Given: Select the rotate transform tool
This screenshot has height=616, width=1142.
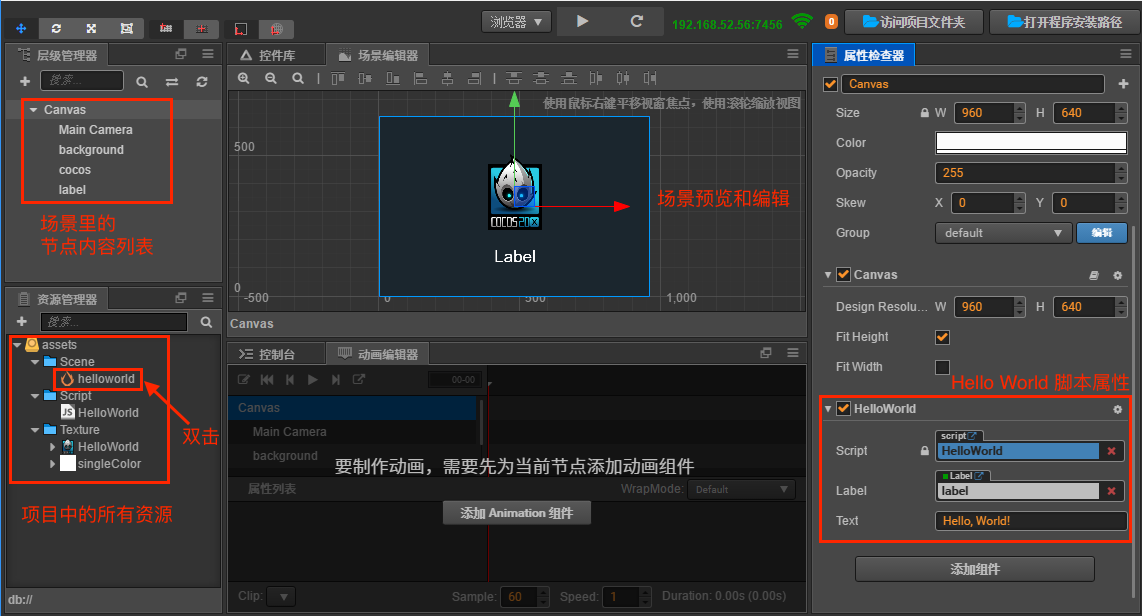Looking at the screenshot, I should pyautogui.click(x=56, y=28).
